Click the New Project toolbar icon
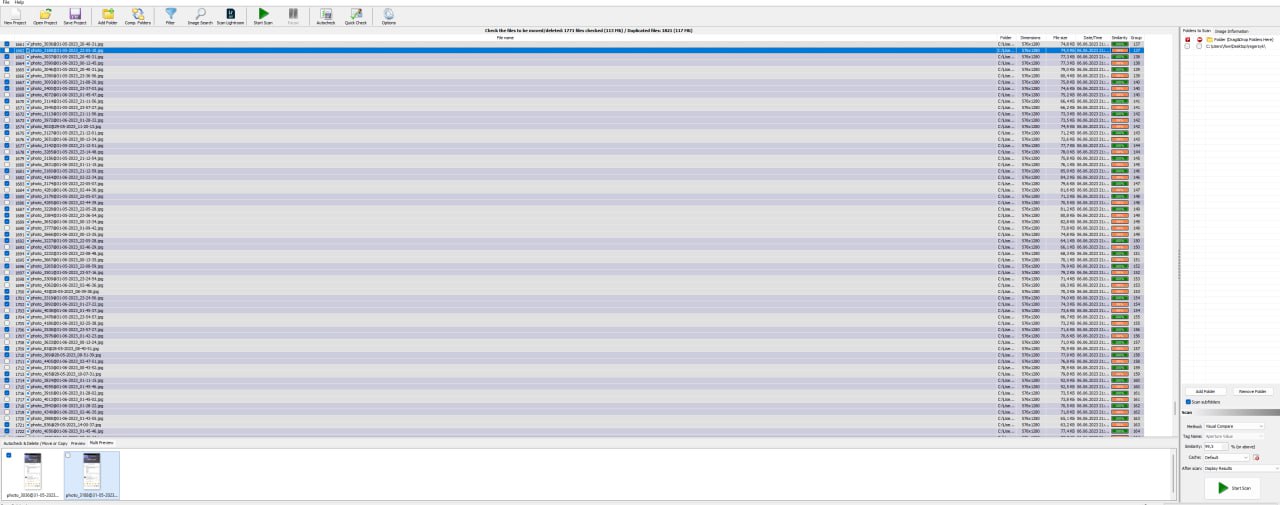Viewport: 1280px width, 505px height. (15, 15)
